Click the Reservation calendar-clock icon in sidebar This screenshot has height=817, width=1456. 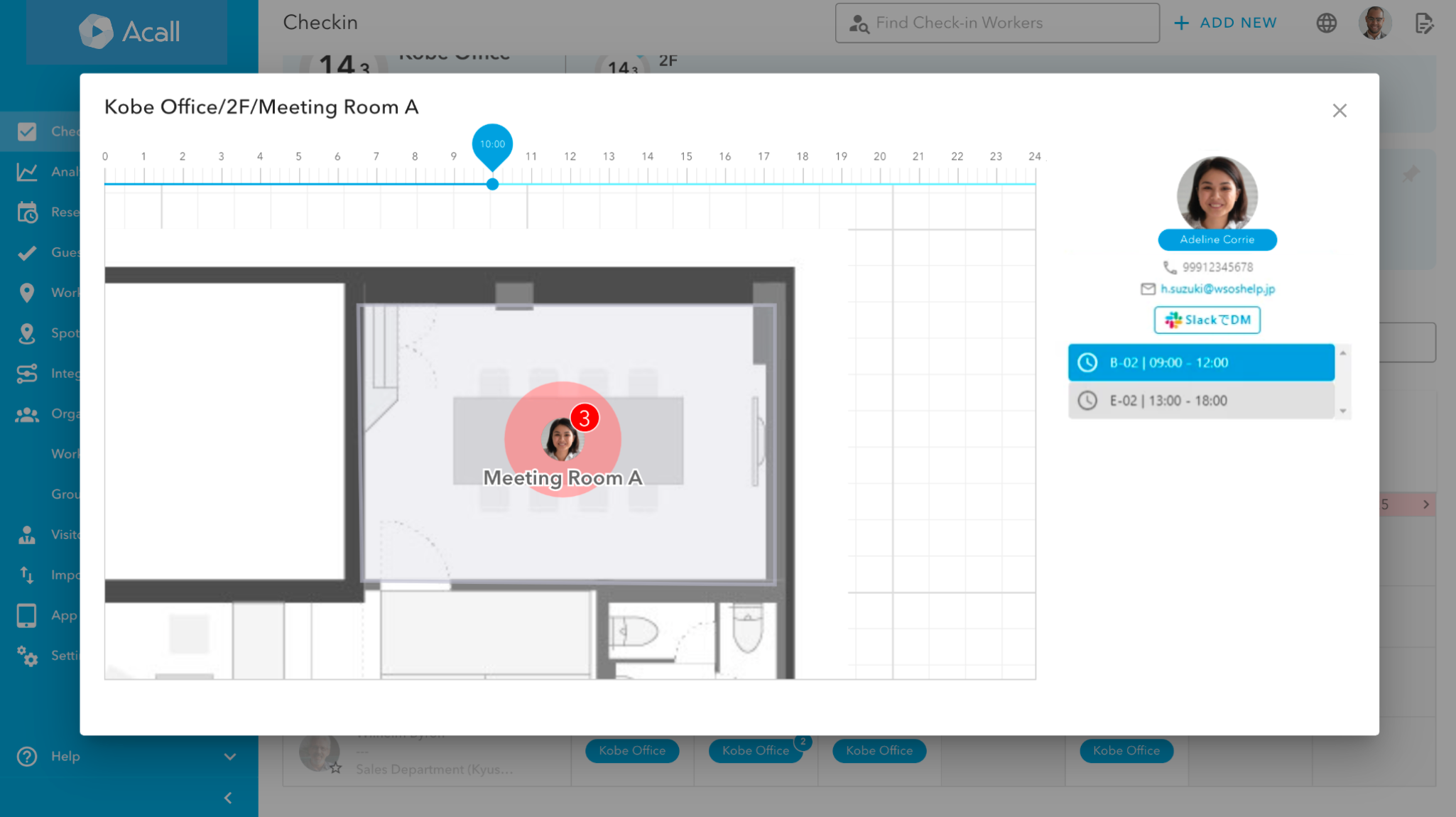27,212
